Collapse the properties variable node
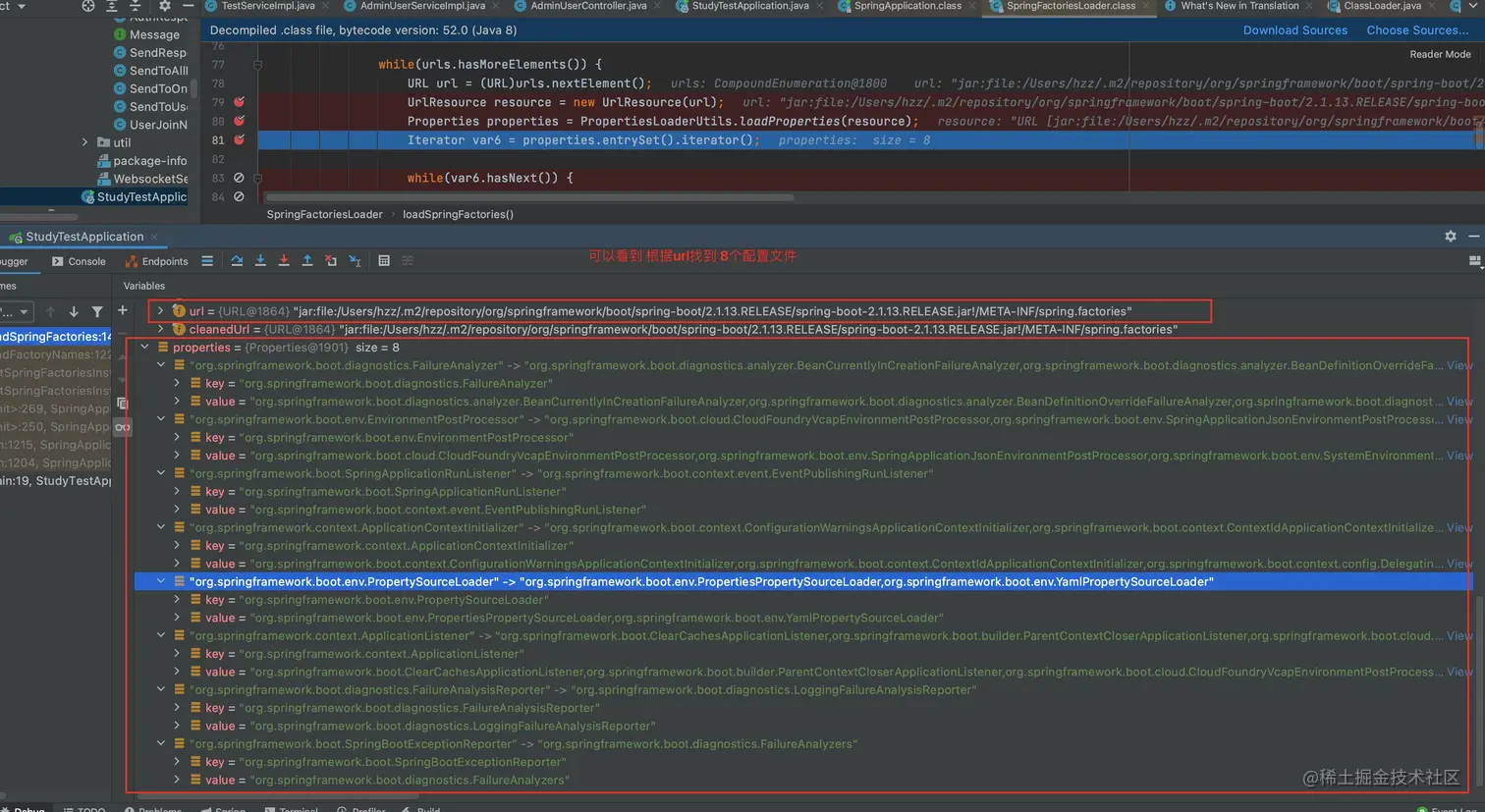Viewport: 1485px width, 812px height. pos(144,348)
